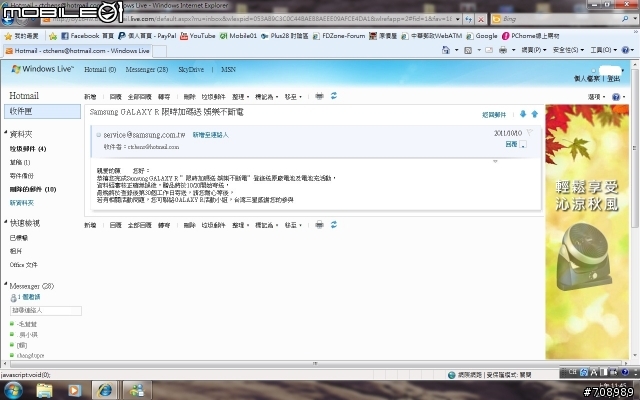Click the IE feeds icon
Screen dimensions: 640x400
468,50
